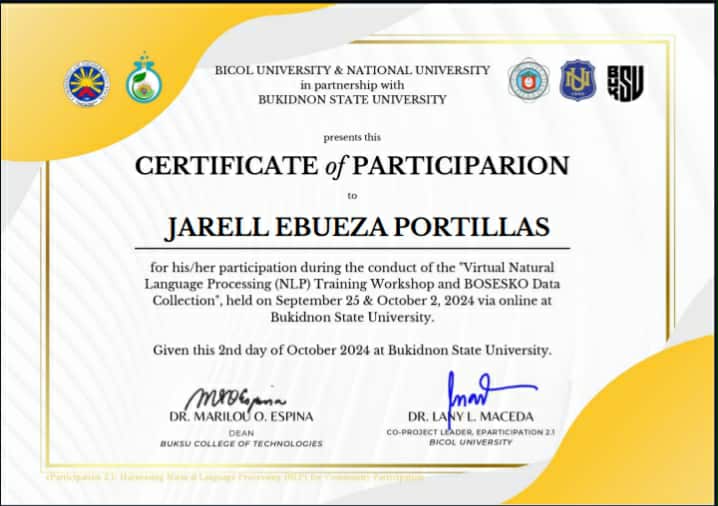Click the line with 'September 25 & October 2, 2024'
Screen dimensions: 718x506
pyautogui.click(x=352, y=300)
